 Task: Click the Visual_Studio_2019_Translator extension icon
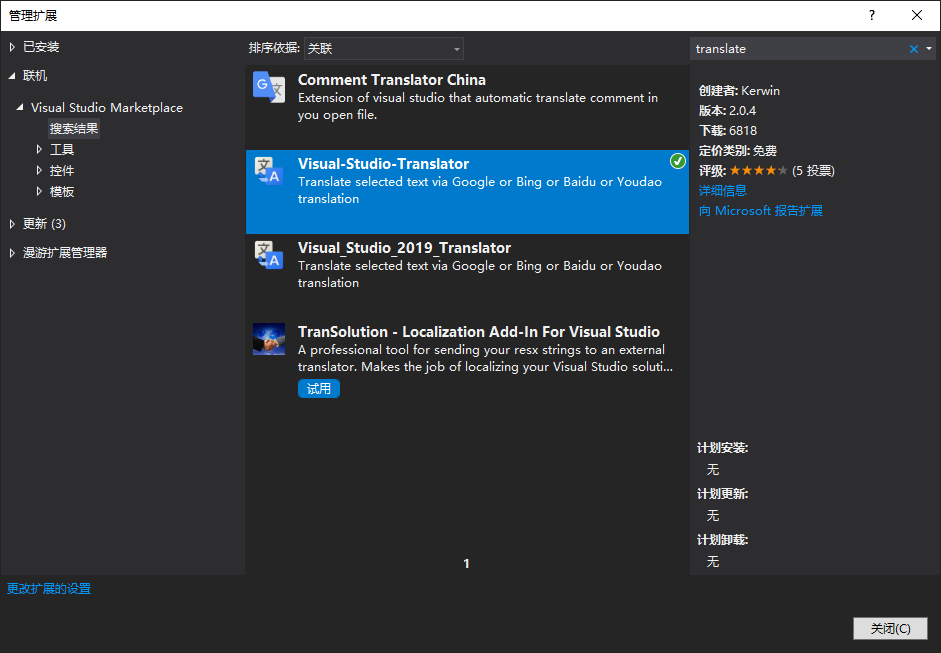pyautogui.click(x=269, y=255)
